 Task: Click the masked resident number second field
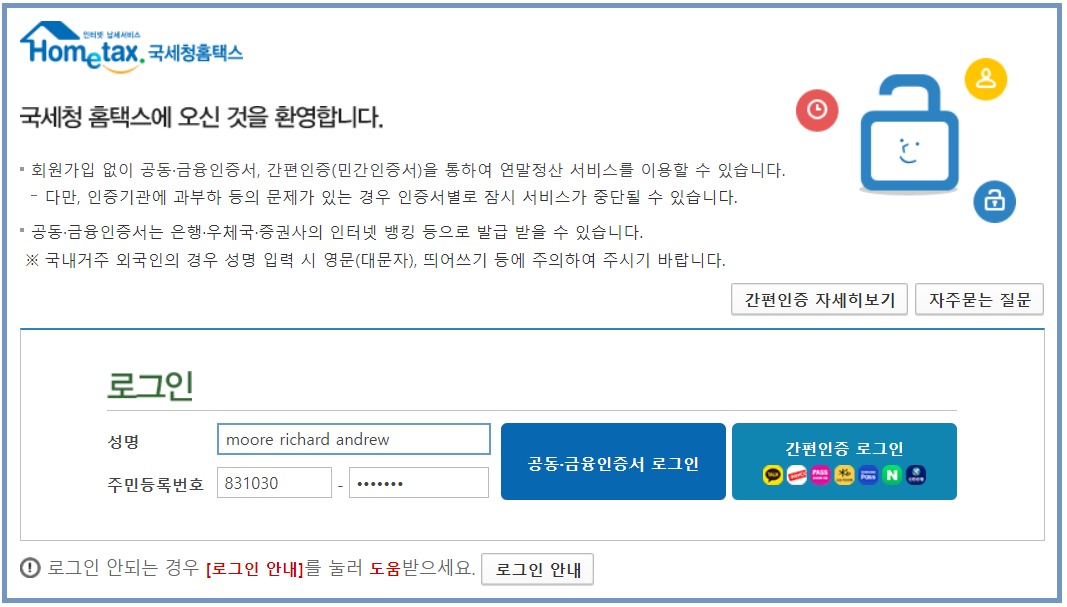tap(419, 482)
